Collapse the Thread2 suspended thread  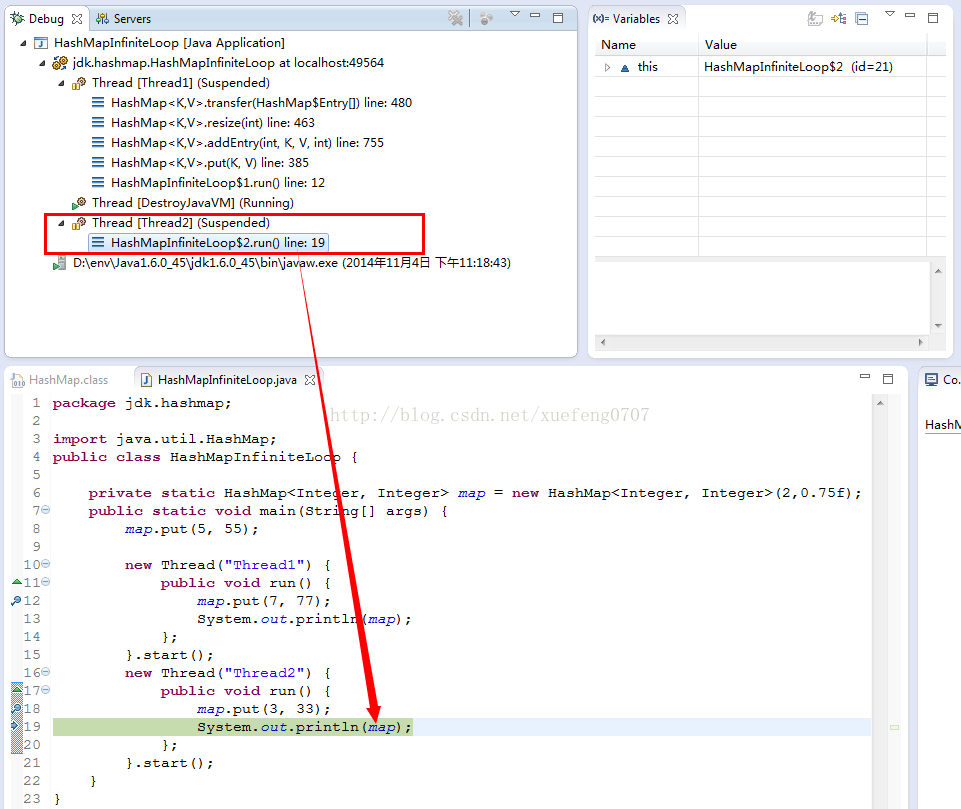coord(61,223)
